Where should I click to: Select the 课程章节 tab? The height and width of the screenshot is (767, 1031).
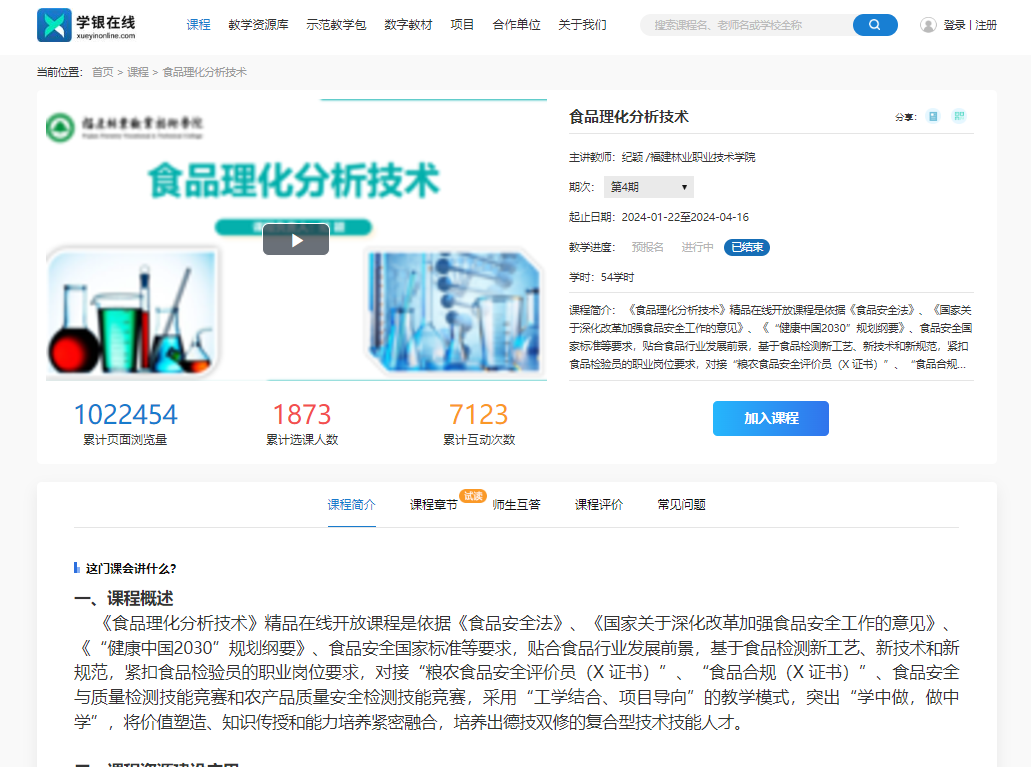point(434,505)
